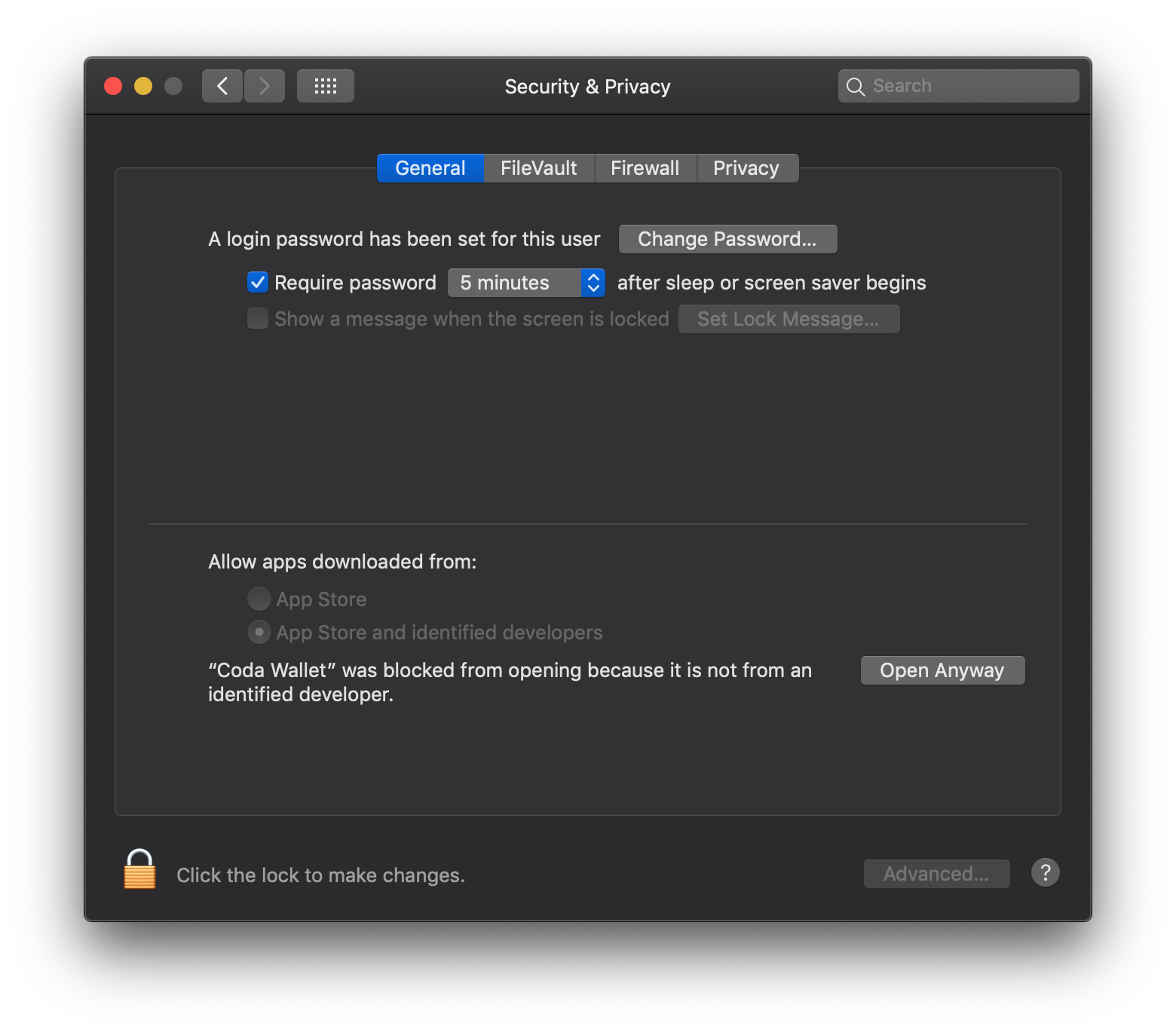Go back with the left arrow button

pos(222,86)
